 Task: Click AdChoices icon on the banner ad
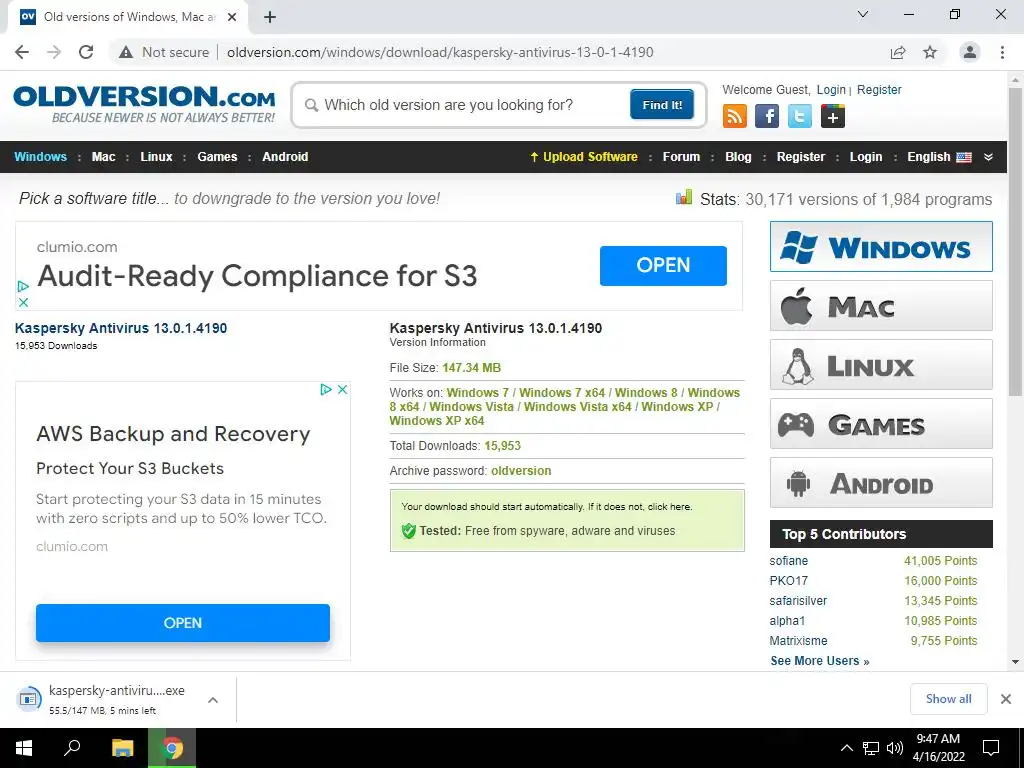coord(23,286)
